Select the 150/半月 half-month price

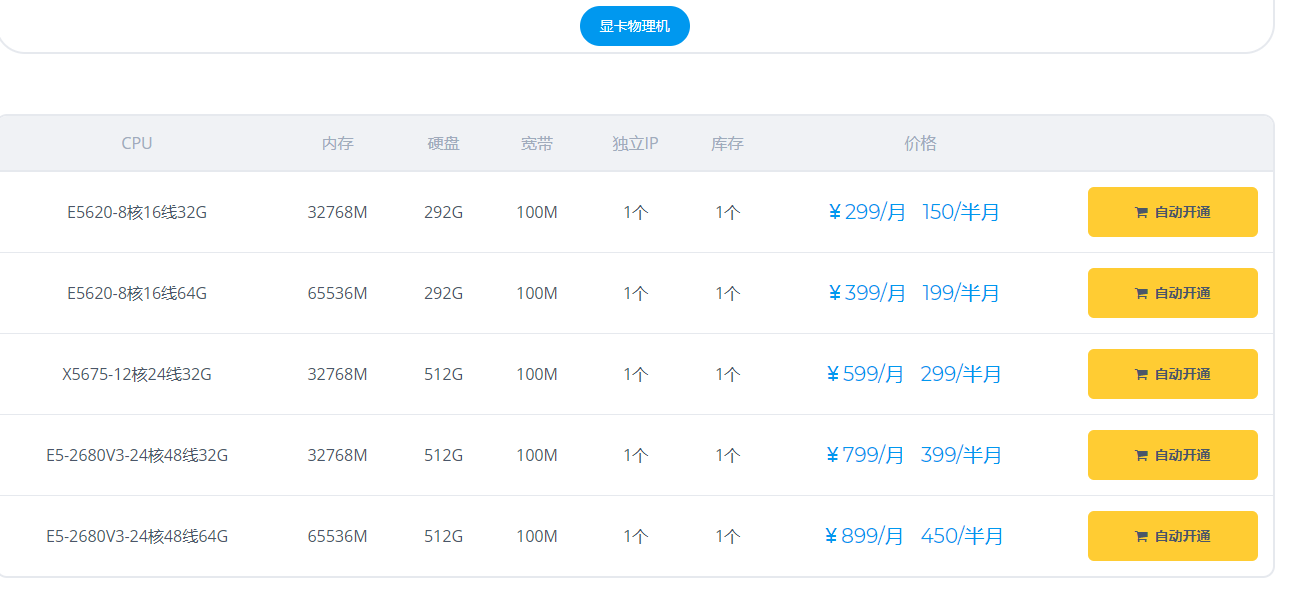[960, 212]
